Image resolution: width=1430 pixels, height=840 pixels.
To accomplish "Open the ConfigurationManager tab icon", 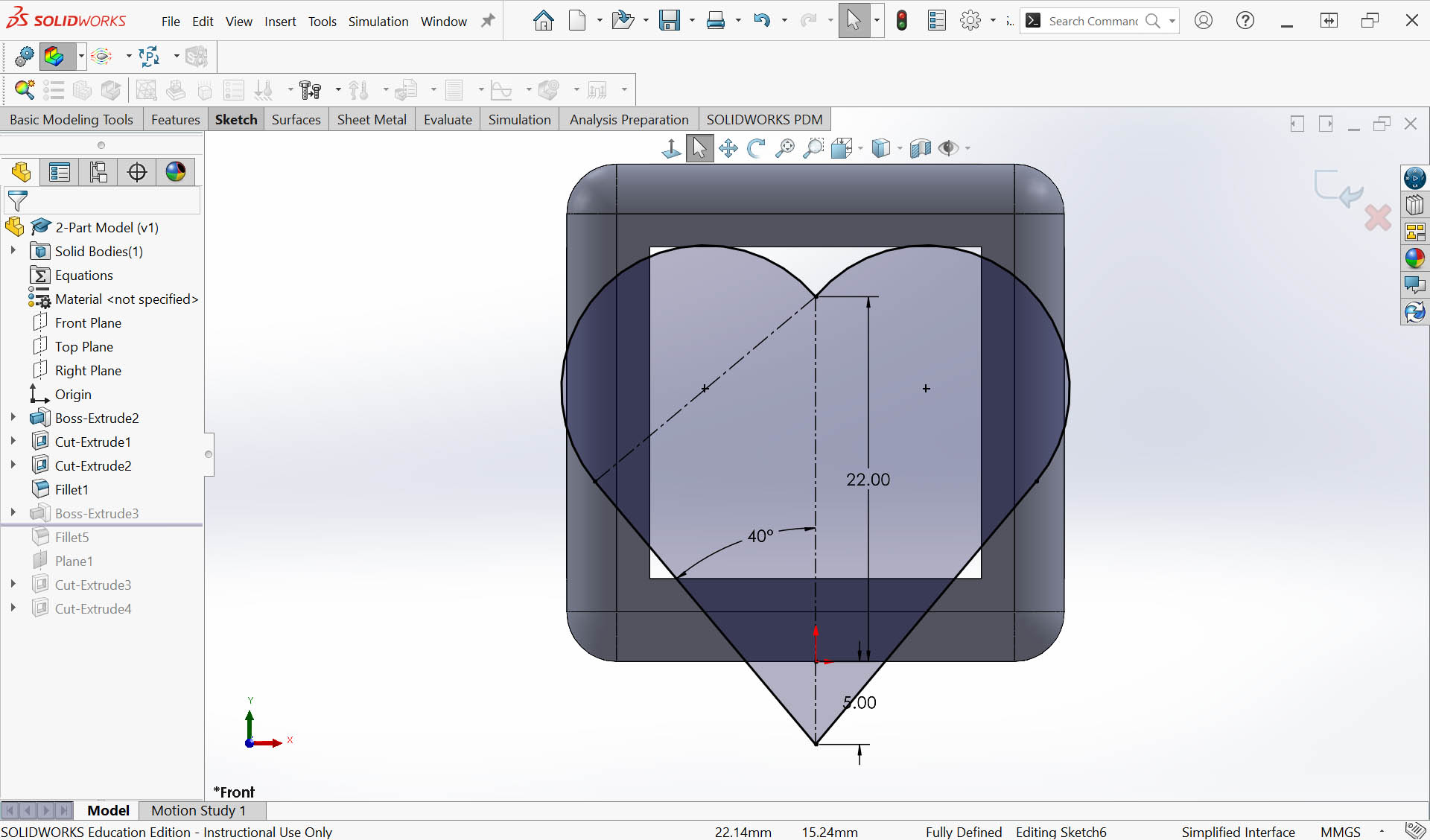I will pyautogui.click(x=98, y=172).
